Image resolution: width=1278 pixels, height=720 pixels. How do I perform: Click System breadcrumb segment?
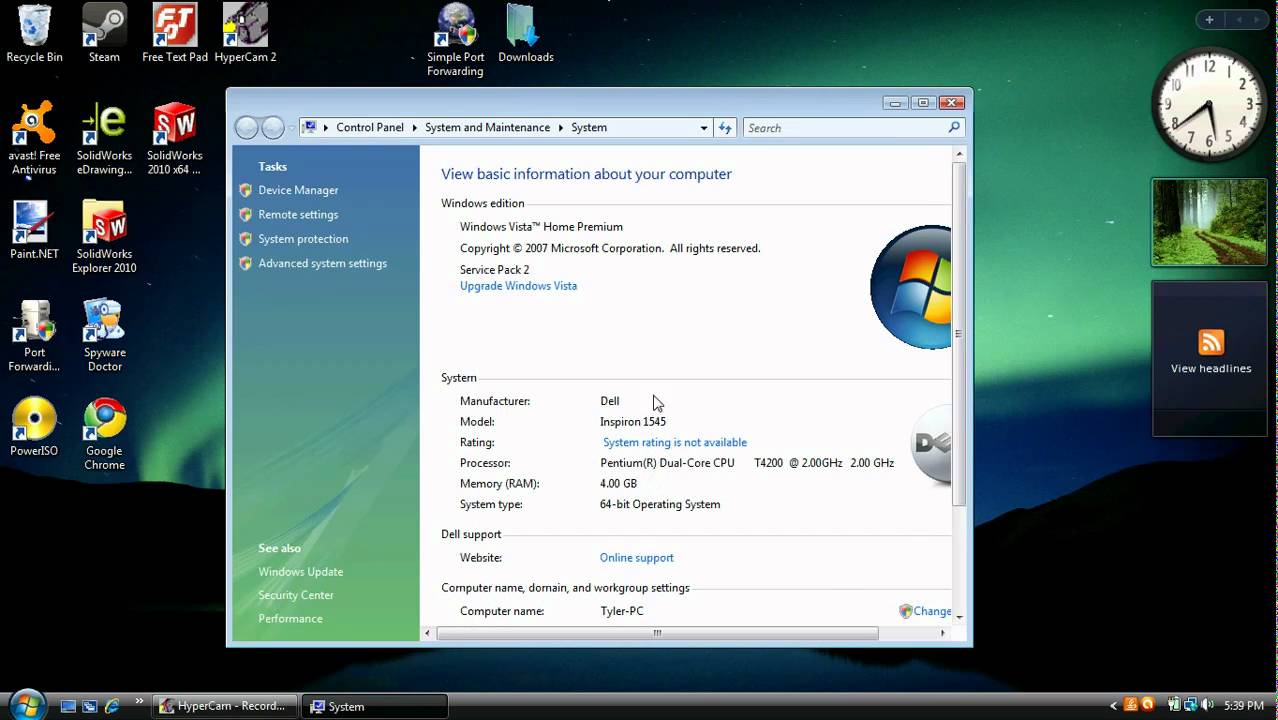point(589,127)
